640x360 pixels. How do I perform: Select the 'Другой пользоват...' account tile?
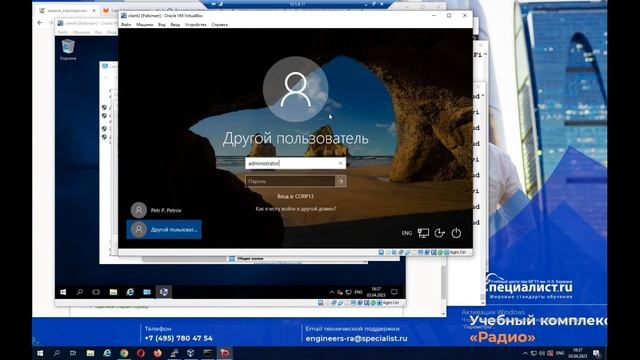tap(164, 229)
